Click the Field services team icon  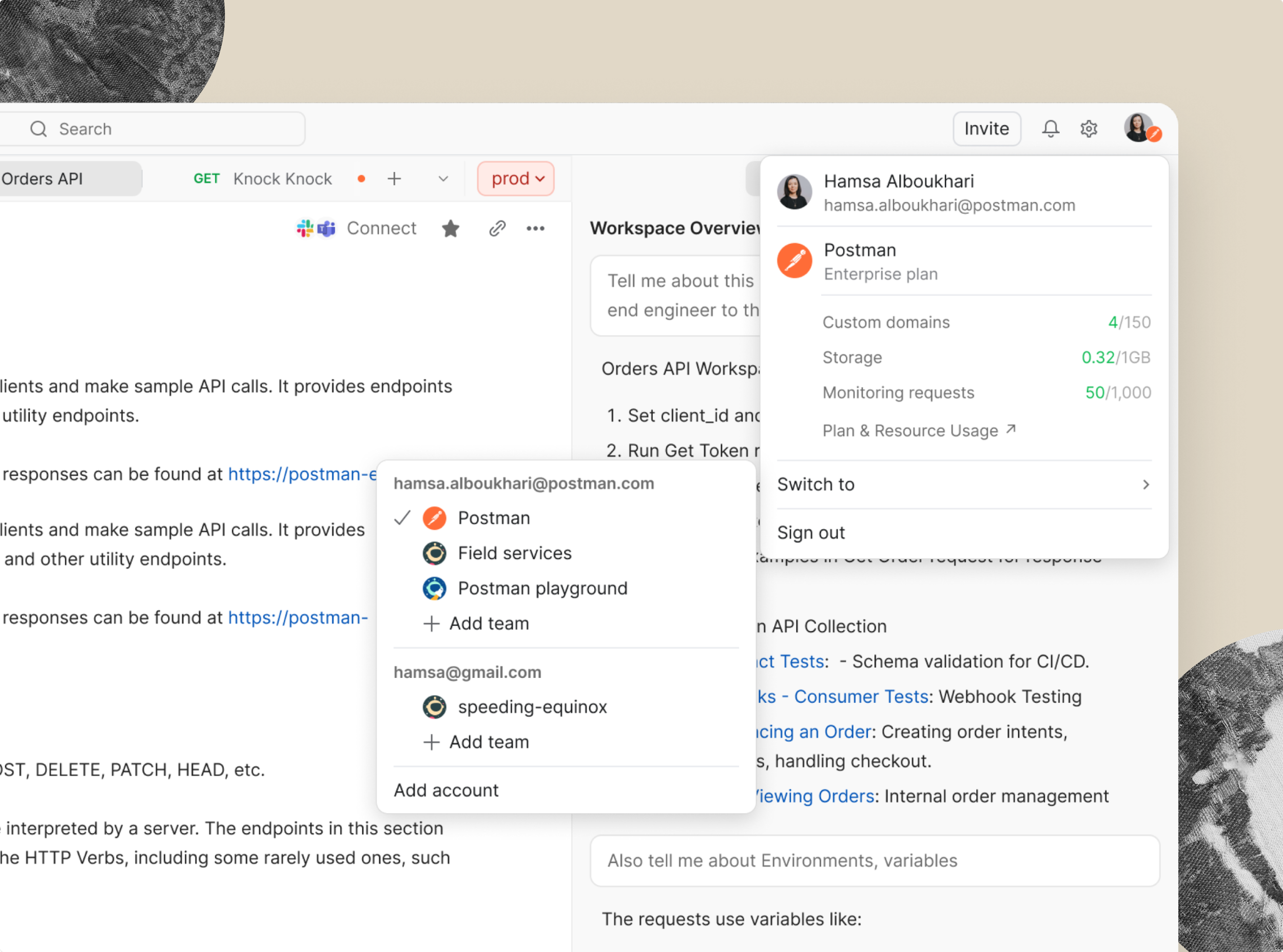434,553
